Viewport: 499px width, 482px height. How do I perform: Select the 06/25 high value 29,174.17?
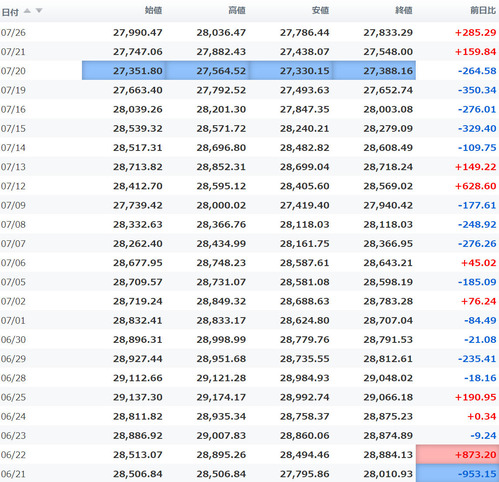(221, 397)
